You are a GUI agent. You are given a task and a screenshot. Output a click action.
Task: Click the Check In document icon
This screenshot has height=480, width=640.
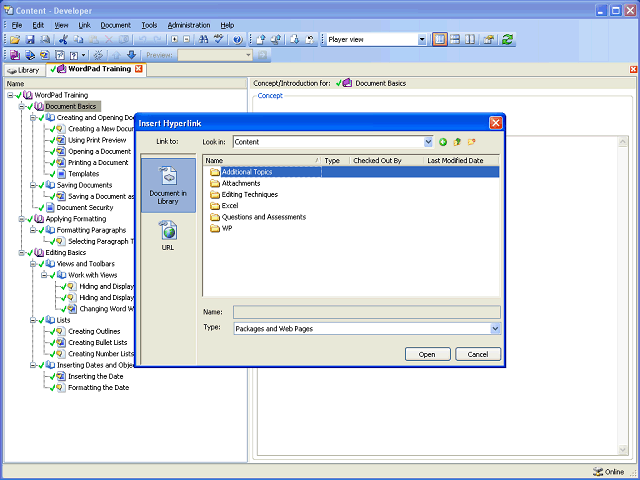coord(261,40)
